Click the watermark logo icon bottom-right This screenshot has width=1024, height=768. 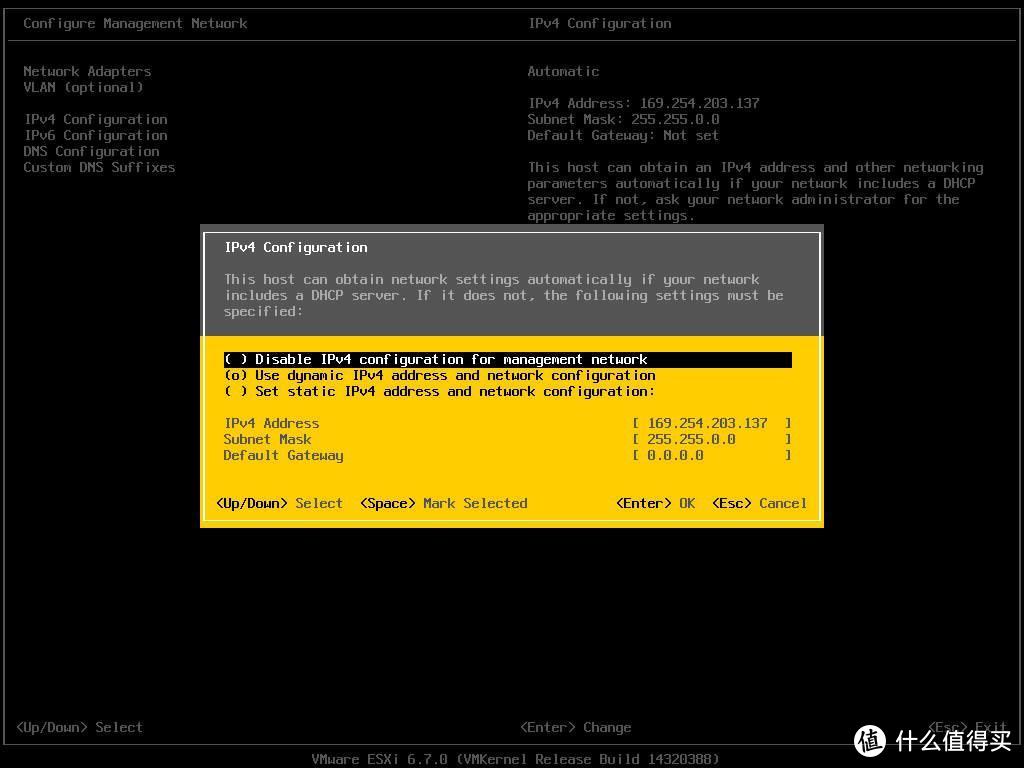(870, 739)
